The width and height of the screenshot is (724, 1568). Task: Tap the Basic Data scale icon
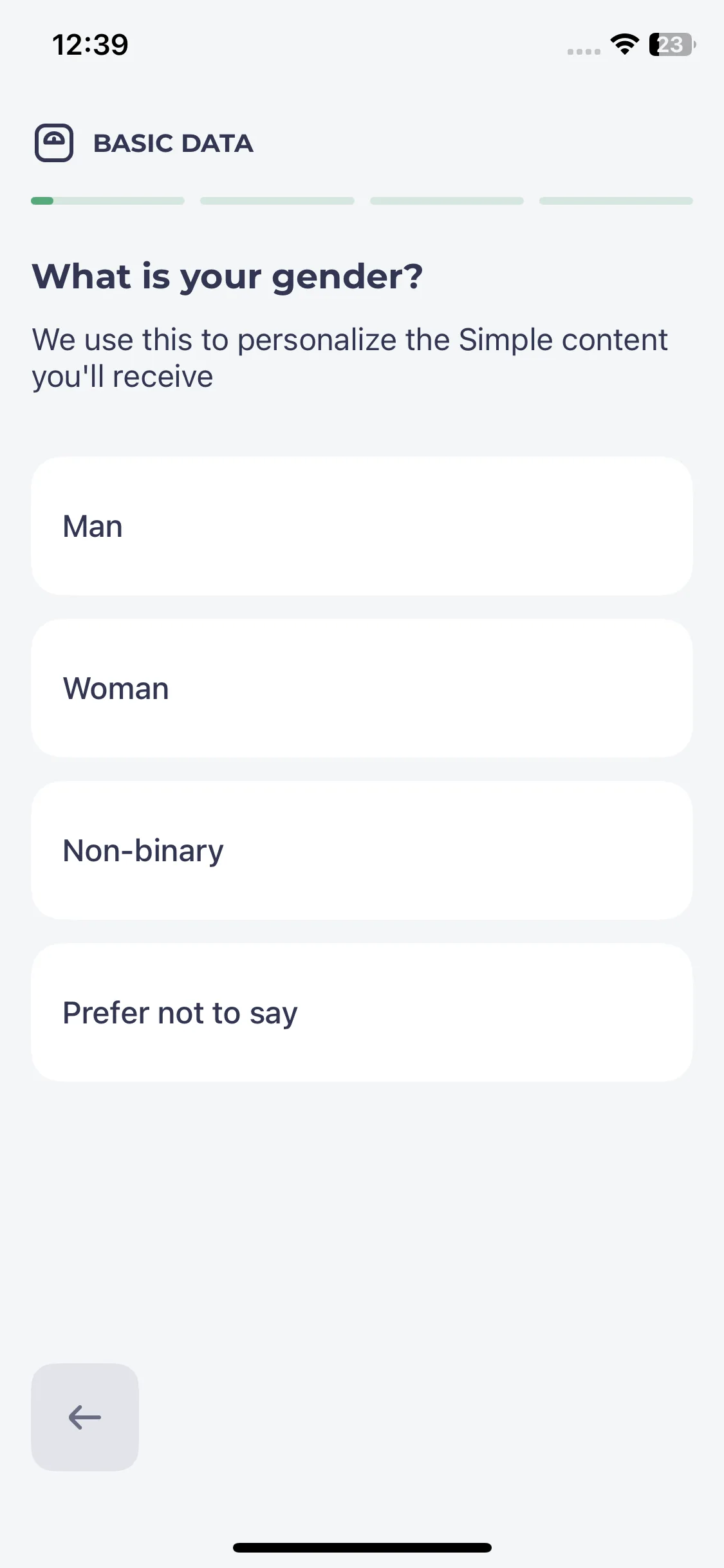[54, 143]
